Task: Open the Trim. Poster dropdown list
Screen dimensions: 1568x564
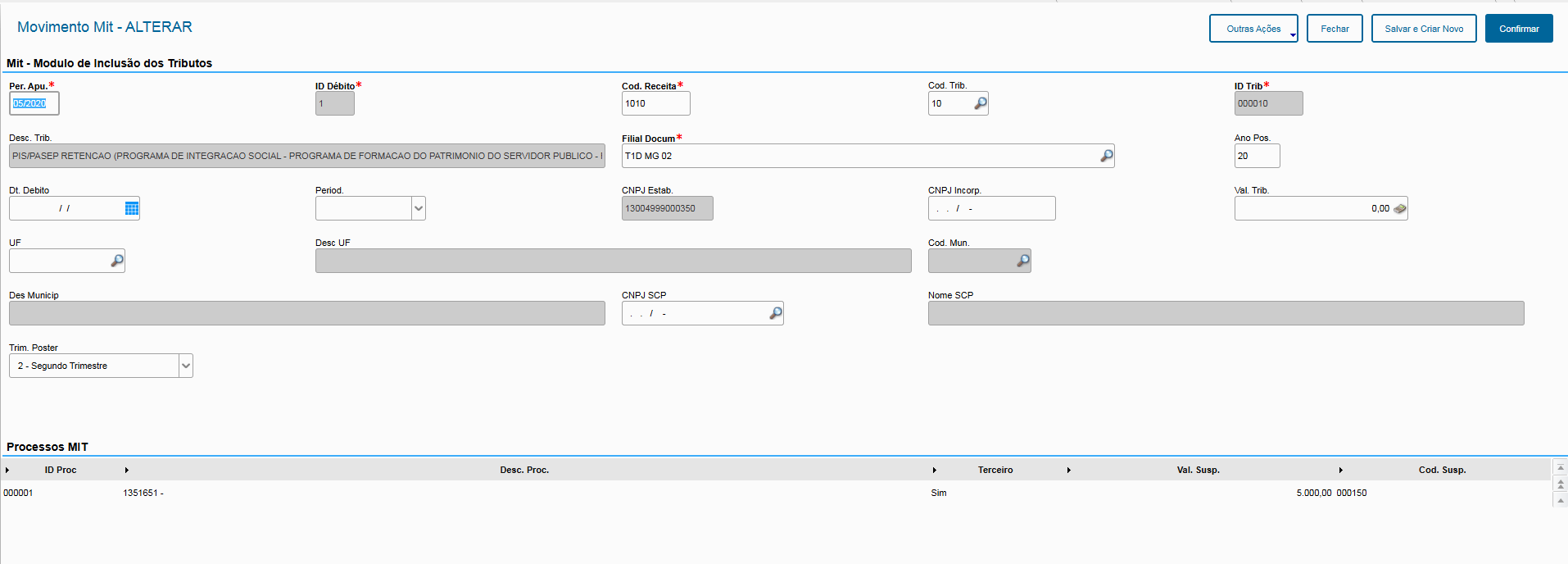Action: click(x=186, y=366)
